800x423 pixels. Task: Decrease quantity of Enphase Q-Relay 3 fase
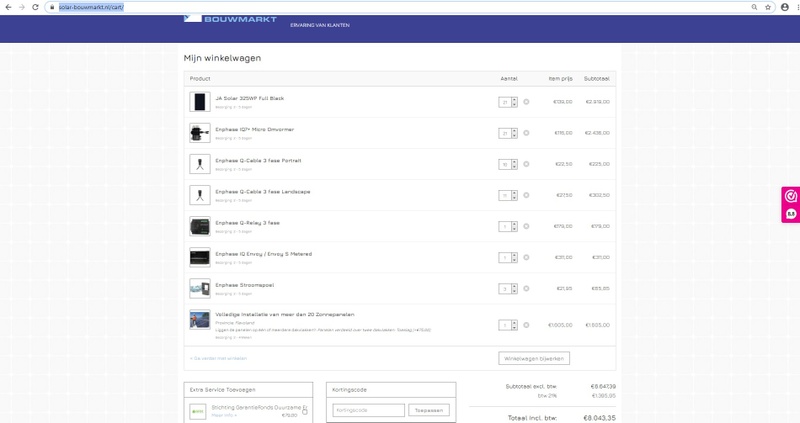(514, 229)
